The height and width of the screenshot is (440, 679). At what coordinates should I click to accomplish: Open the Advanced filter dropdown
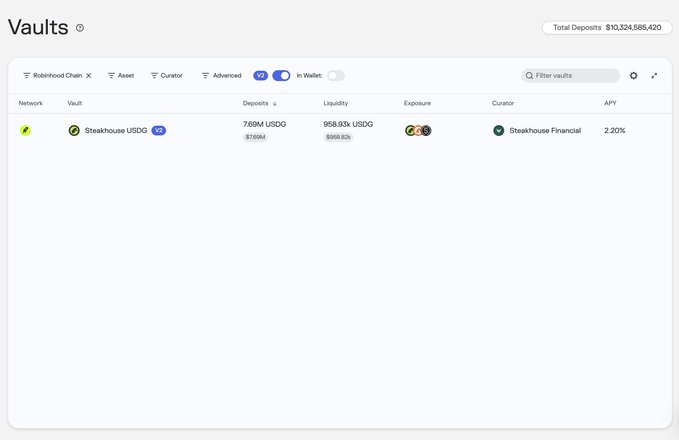pos(222,75)
